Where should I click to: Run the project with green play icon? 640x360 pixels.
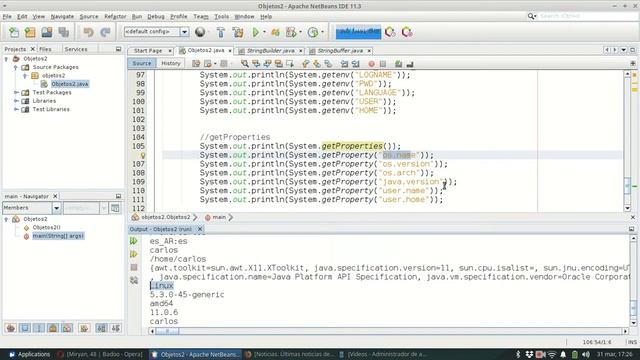click(x=256, y=32)
